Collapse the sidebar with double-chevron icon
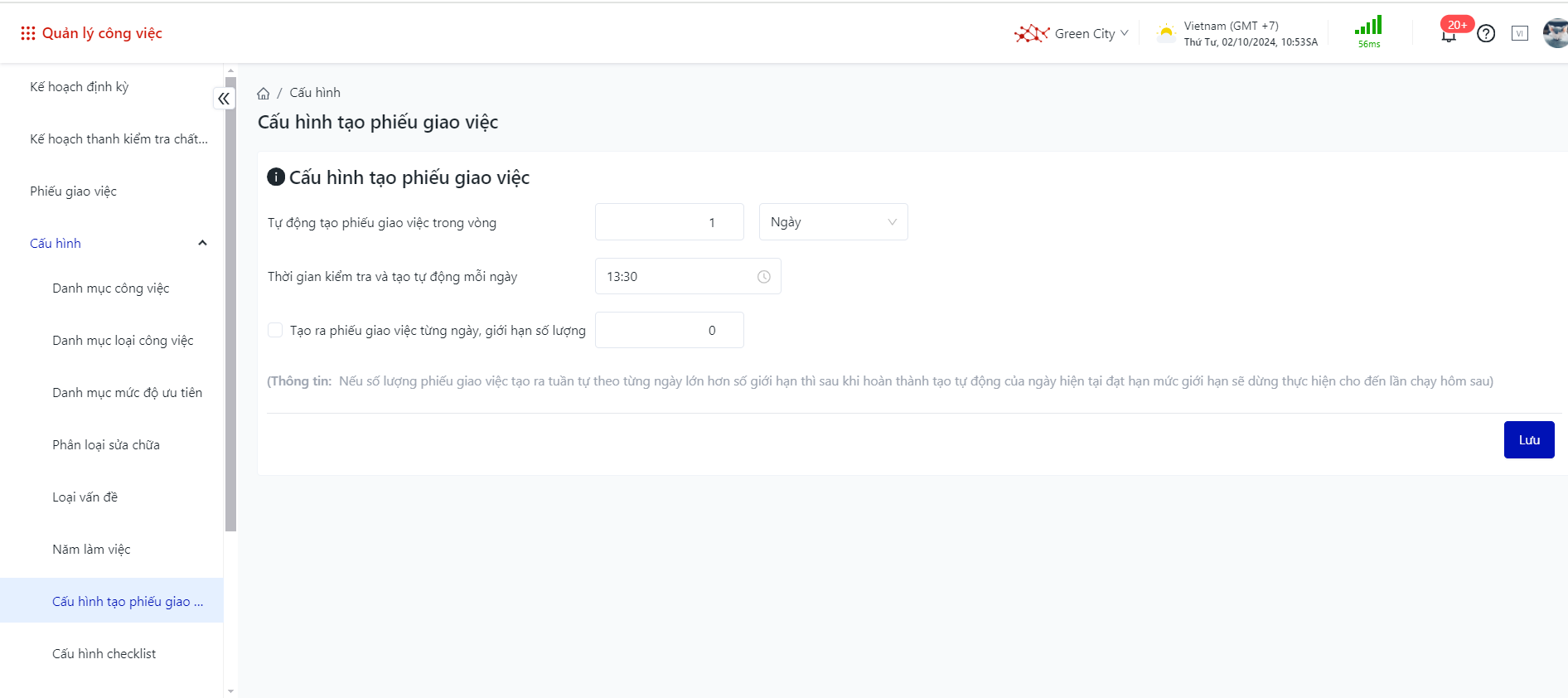This screenshot has width=1568, height=698. 224,99
